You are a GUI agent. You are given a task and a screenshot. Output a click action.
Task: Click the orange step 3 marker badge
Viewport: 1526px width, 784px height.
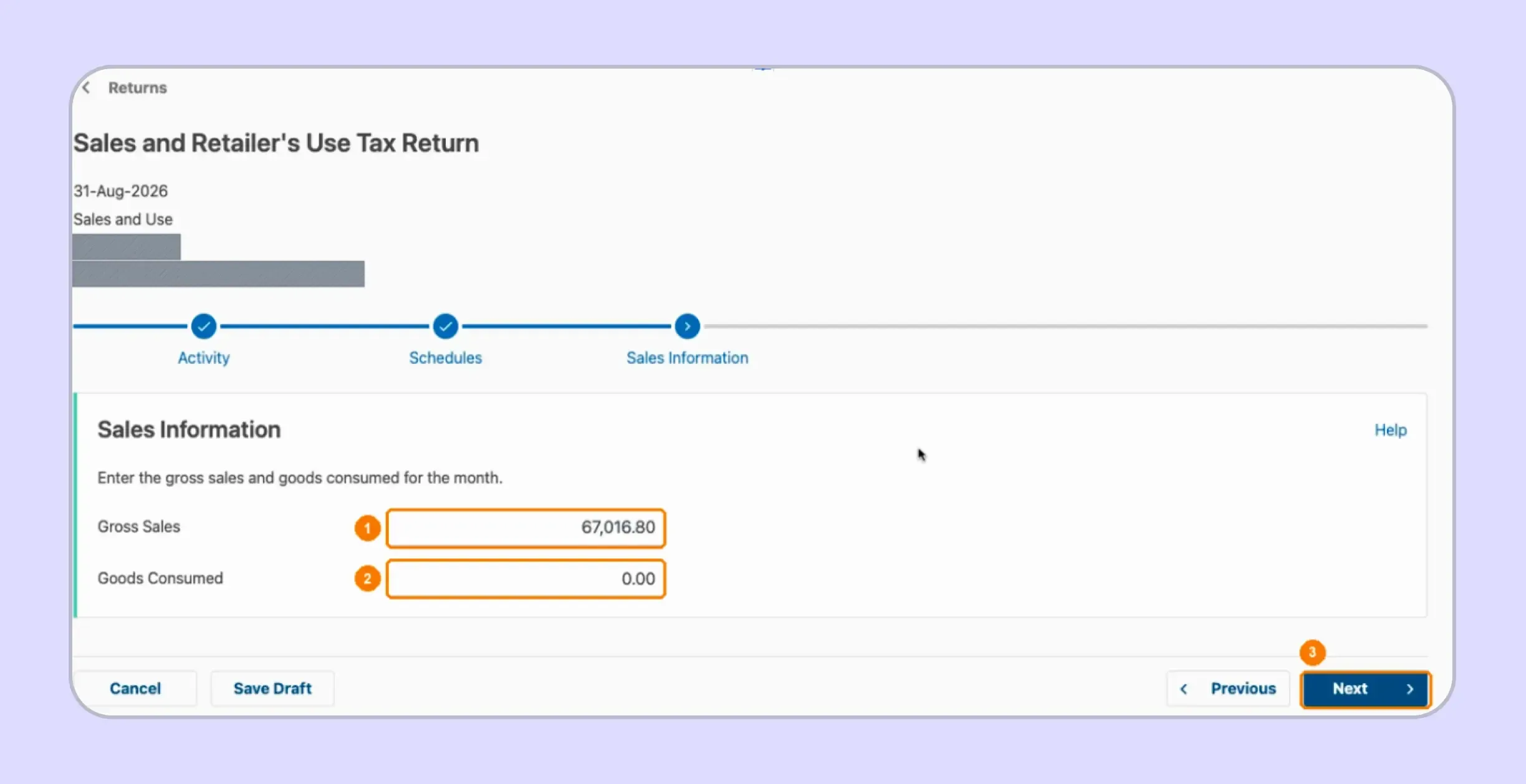pyautogui.click(x=1312, y=653)
